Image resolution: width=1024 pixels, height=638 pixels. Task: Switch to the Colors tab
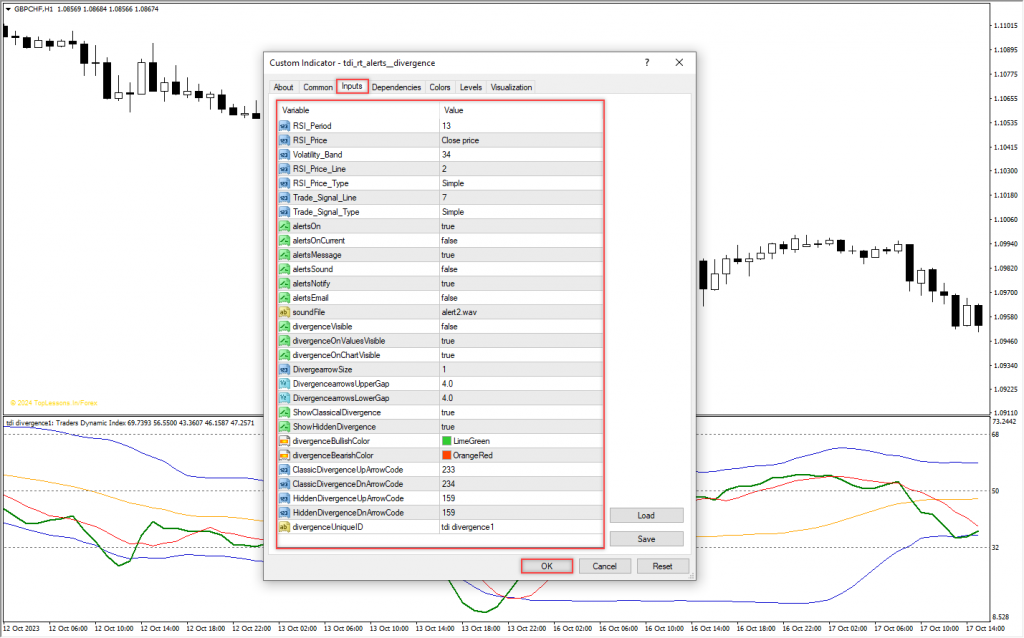(x=440, y=87)
